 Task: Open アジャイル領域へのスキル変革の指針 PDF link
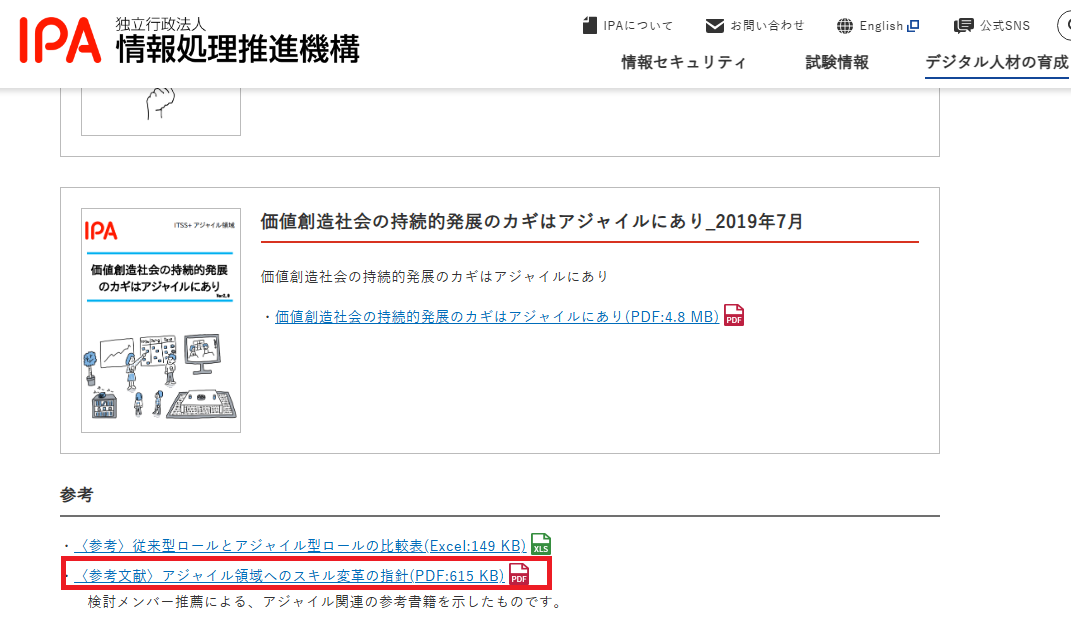pyautogui.click(x=290, y=576)
